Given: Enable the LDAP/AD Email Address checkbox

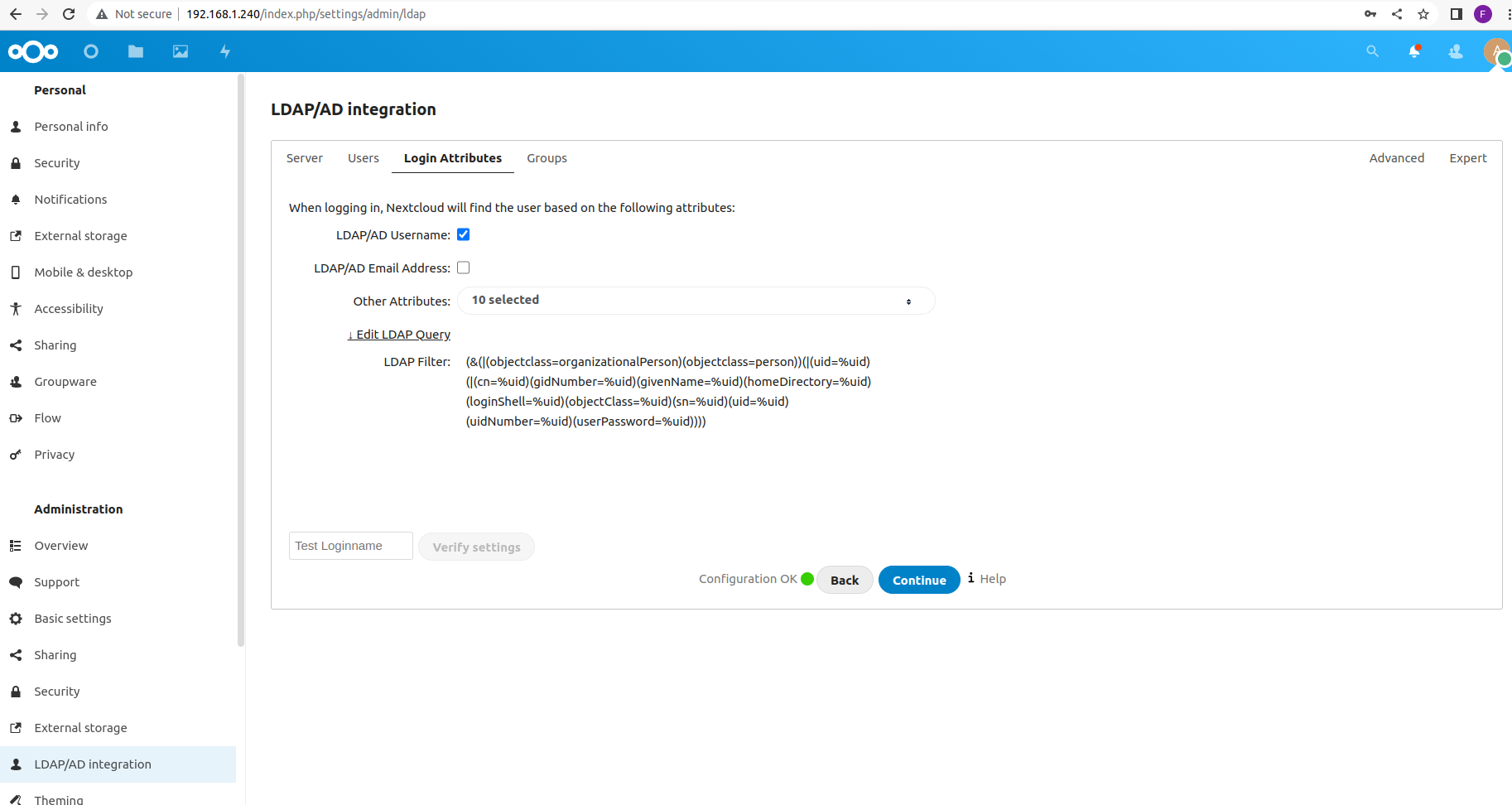Looking at the screenshot, I should pyautogui.click(x=464, y=268).
